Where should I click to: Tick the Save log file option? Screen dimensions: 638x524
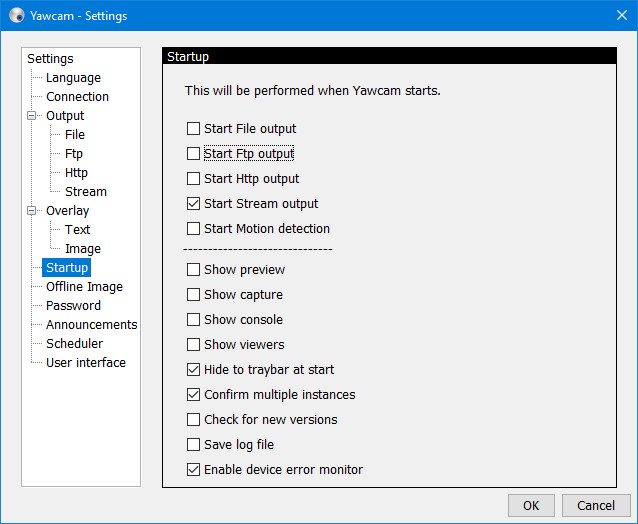tap(193, 444)
